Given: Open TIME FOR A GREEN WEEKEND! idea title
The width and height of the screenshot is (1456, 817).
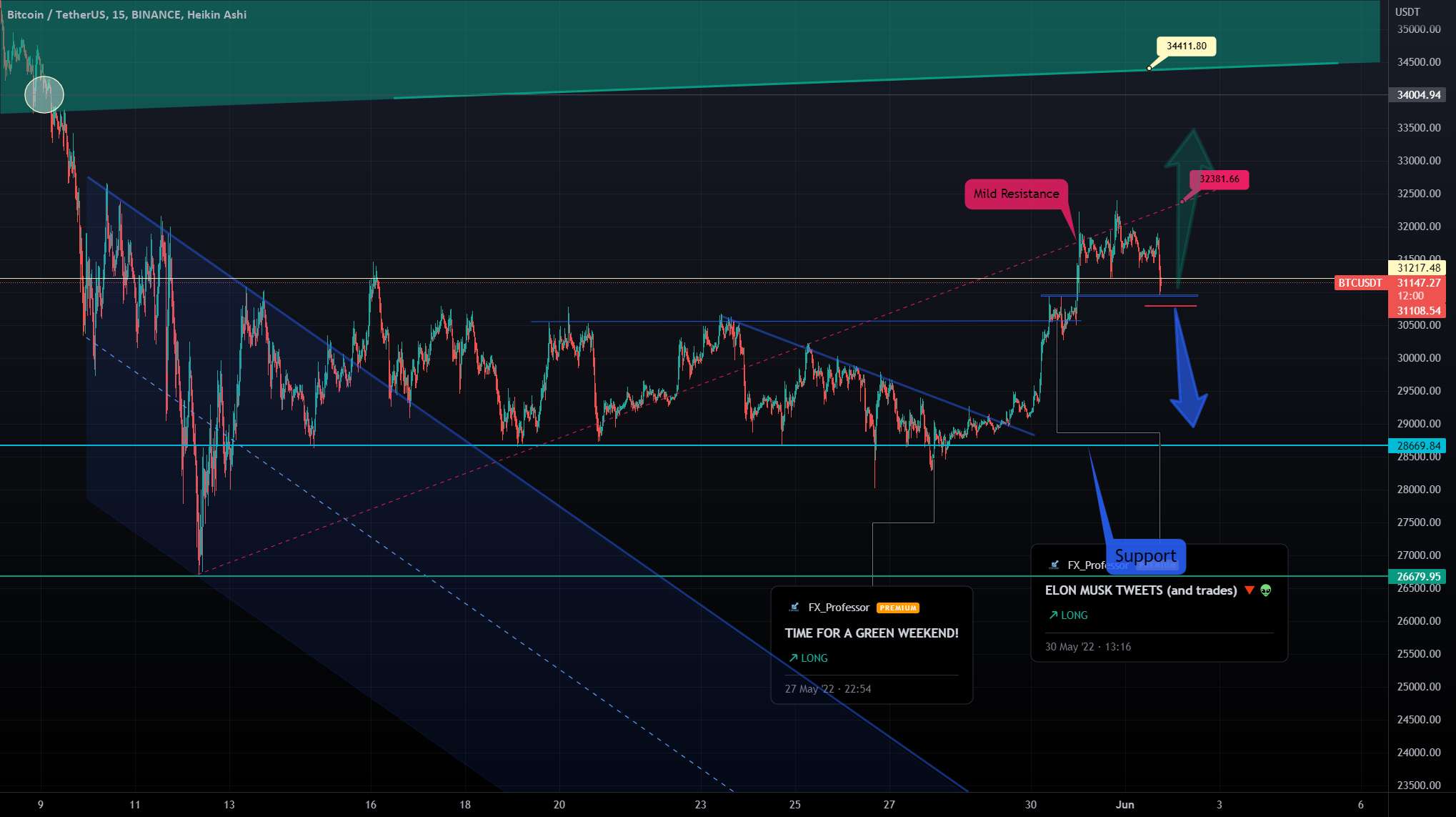Looking at the screenshot, I should pyautogui.click(x=872, y=633).
